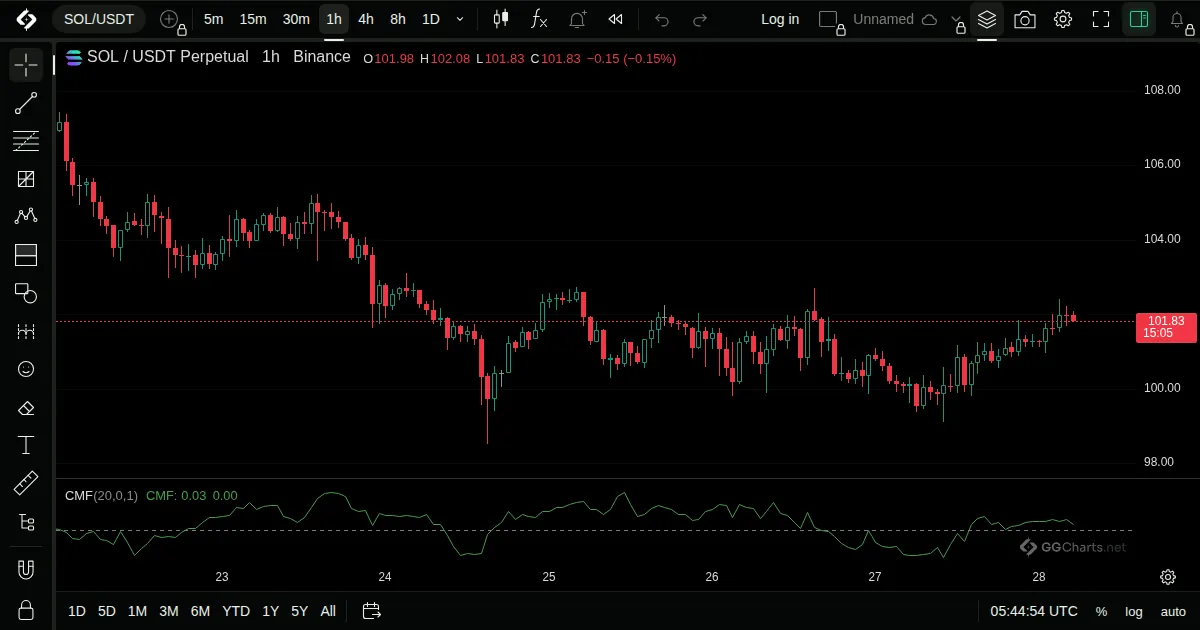Select the geometric shapes tool
The height and width of the screenshot is (630, 1200).
[26, 293]
